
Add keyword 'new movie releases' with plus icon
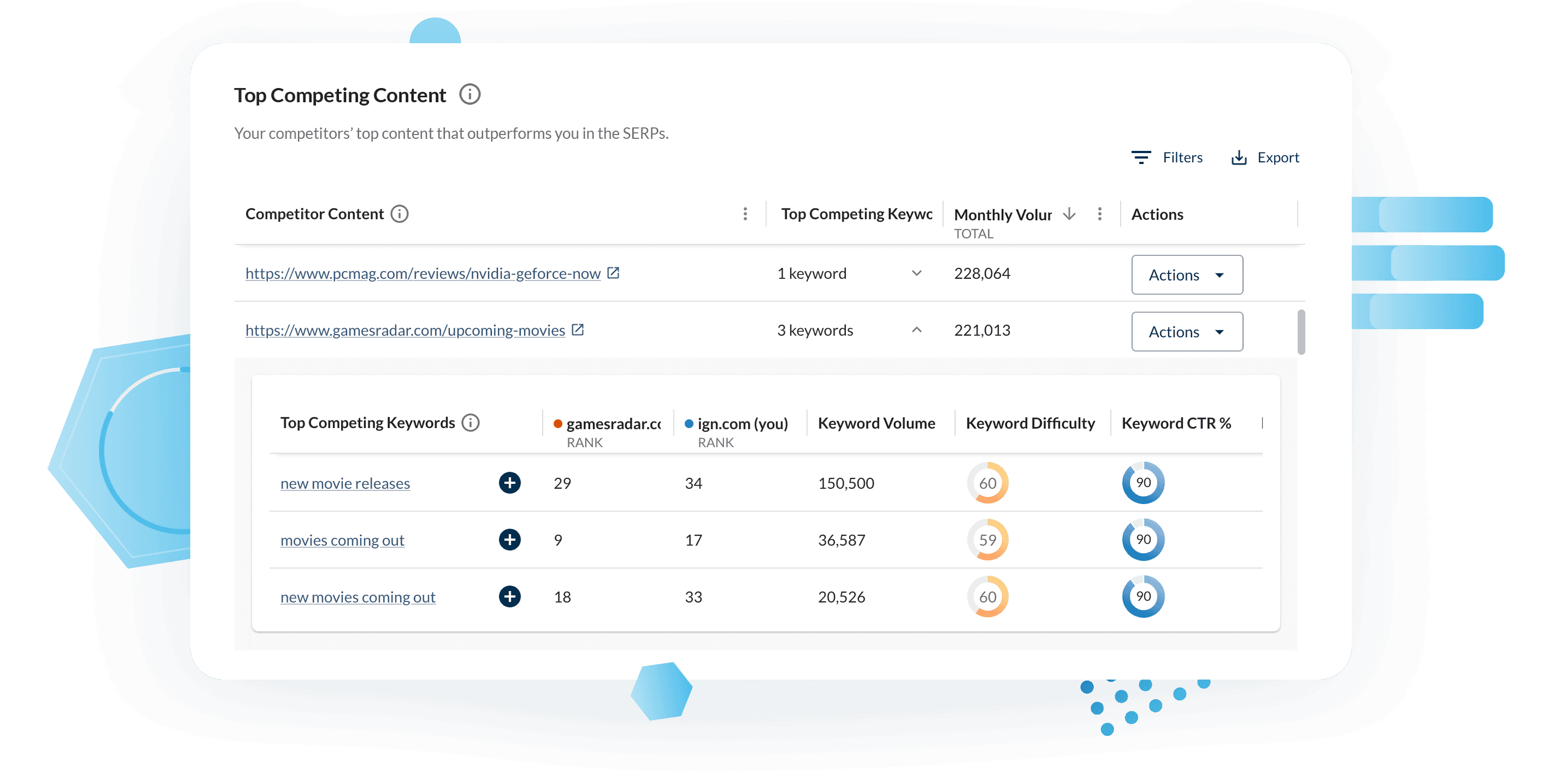(510, 483)
